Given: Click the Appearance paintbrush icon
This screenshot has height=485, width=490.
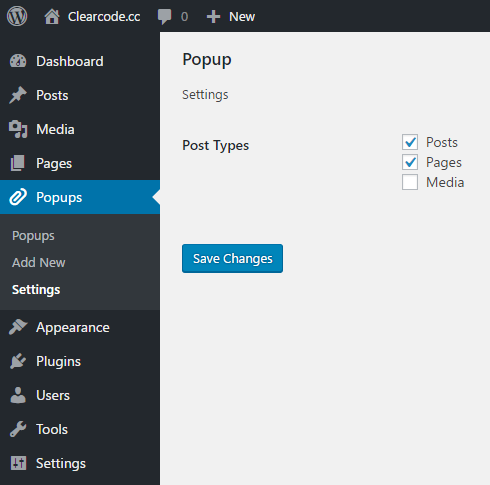Looking at the screenshot, I should pos(18,327).
